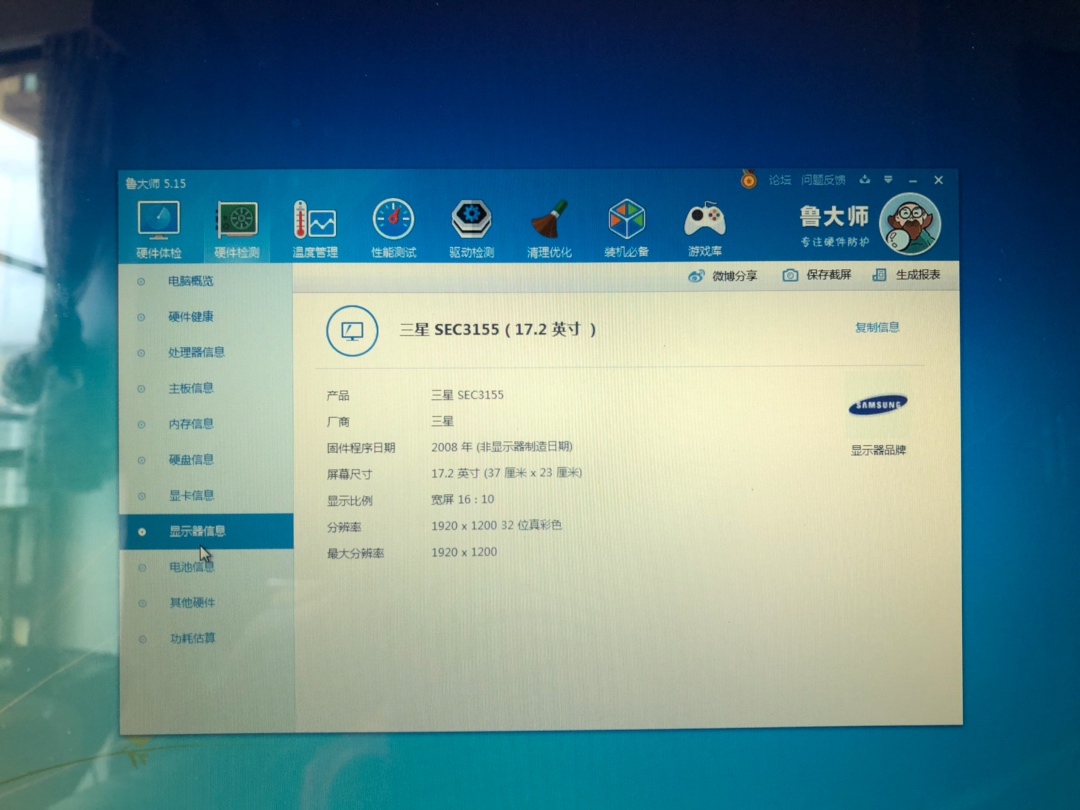Click the 鲁大师 mascot avatar
This screenshot has width=1080, height=810.
(910, 224)
